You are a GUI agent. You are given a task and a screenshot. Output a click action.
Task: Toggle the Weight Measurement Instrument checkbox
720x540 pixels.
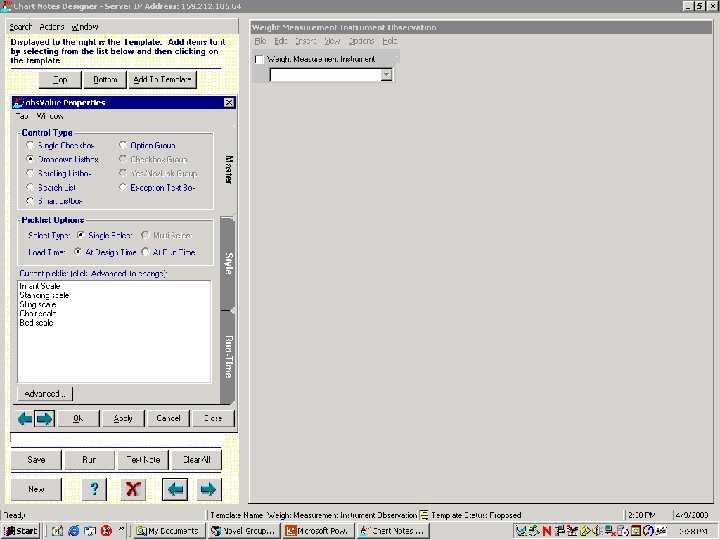pyautogui.click(x=259, y=59)
